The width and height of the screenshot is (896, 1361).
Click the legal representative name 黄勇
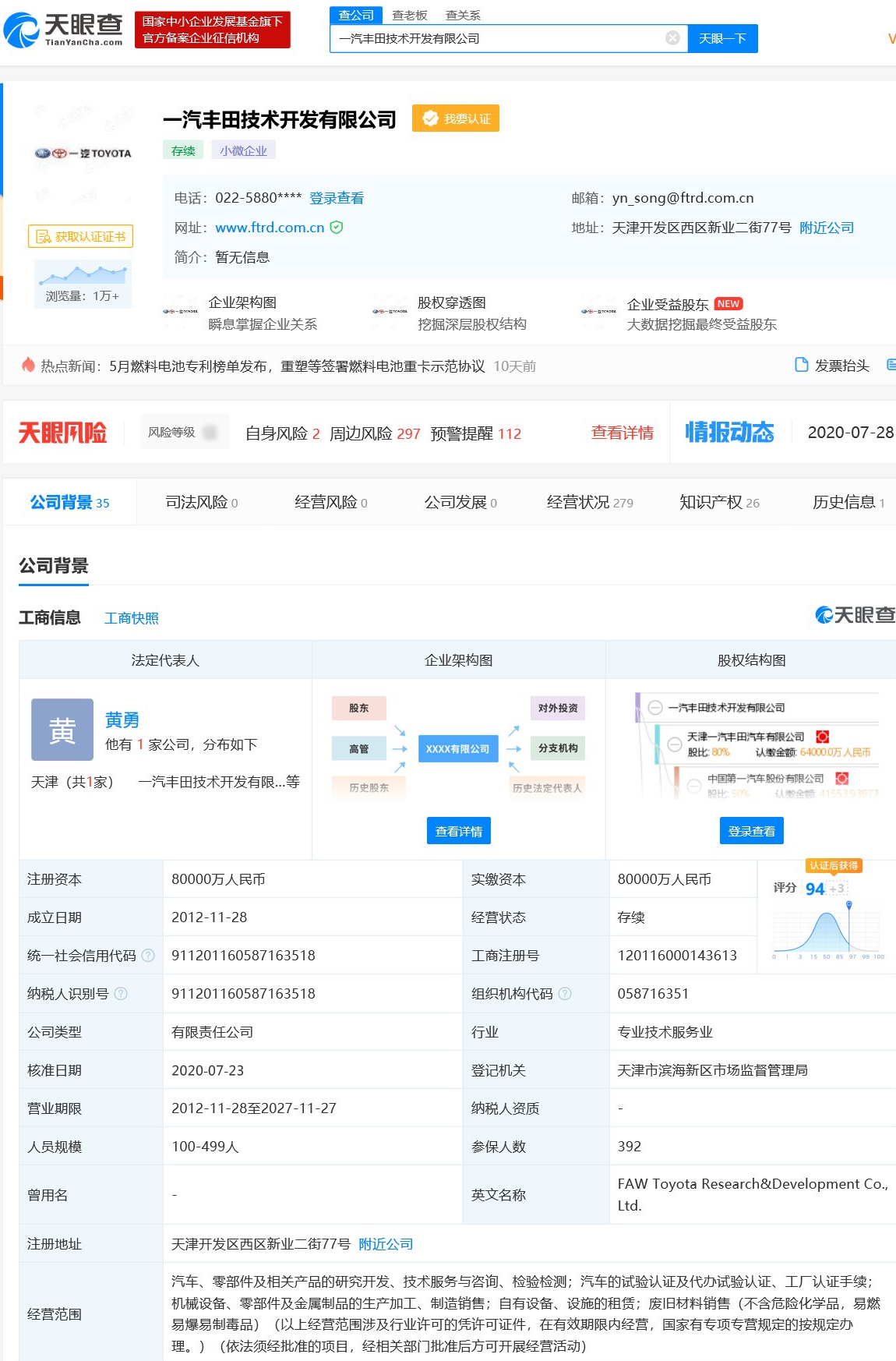[122, 719]
